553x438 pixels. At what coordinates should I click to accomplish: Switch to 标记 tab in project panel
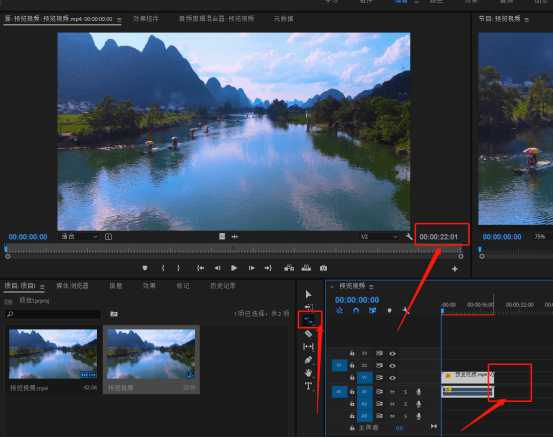tap(183, 286)
